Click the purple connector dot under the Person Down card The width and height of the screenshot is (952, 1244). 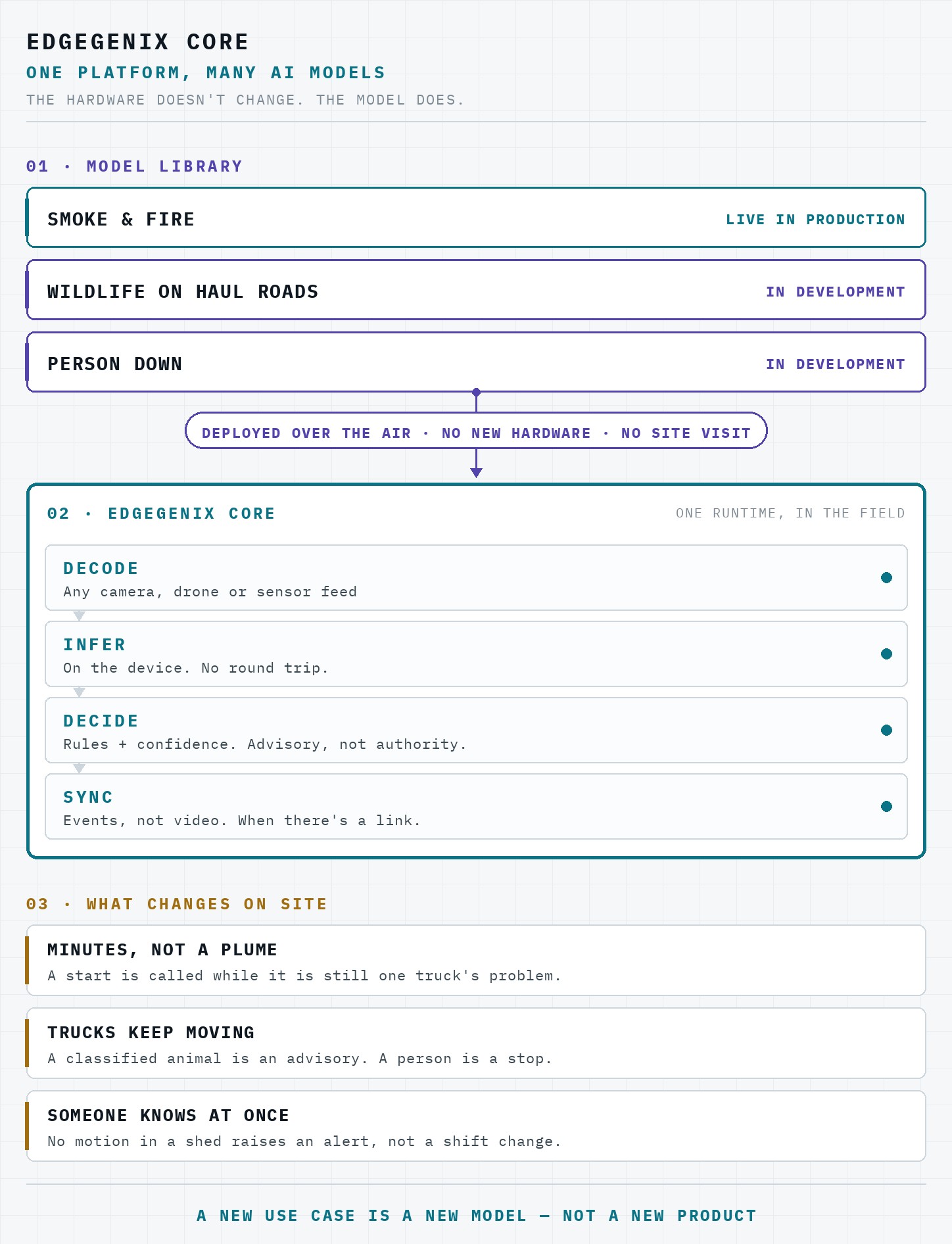pyautogui.click(x=477, y=392)
